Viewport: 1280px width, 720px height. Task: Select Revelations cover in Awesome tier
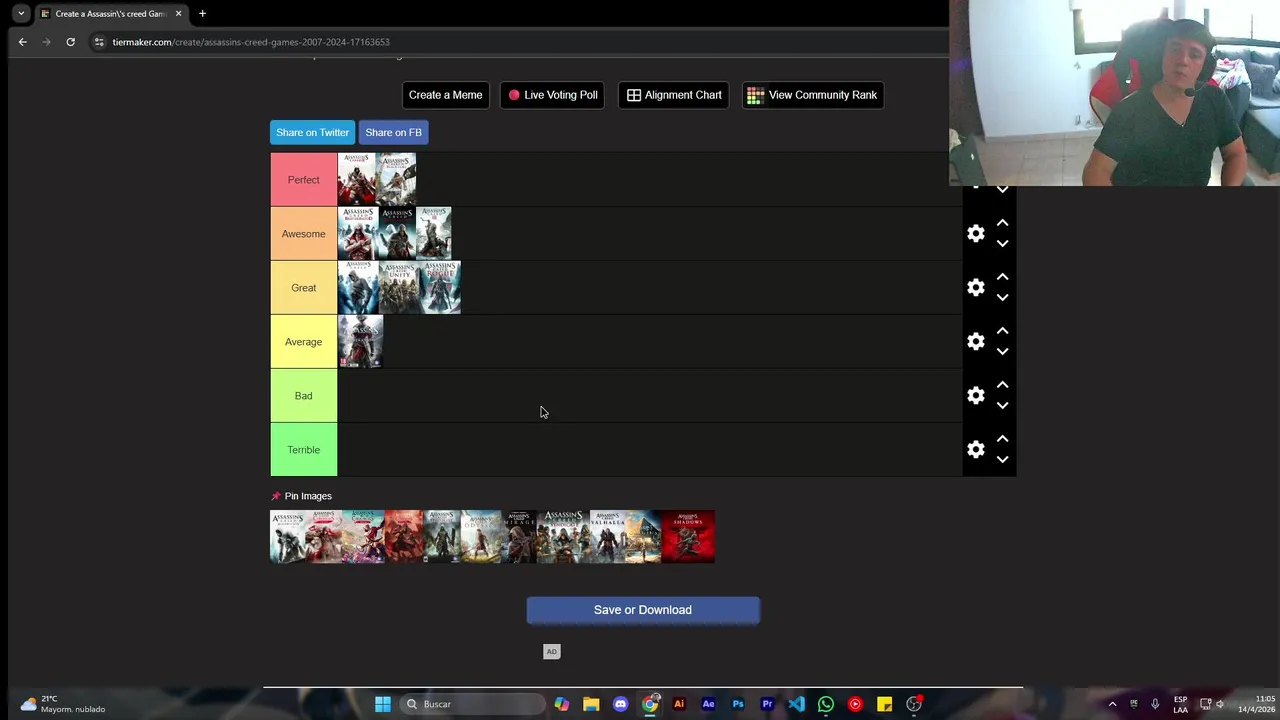click(396, 234)
